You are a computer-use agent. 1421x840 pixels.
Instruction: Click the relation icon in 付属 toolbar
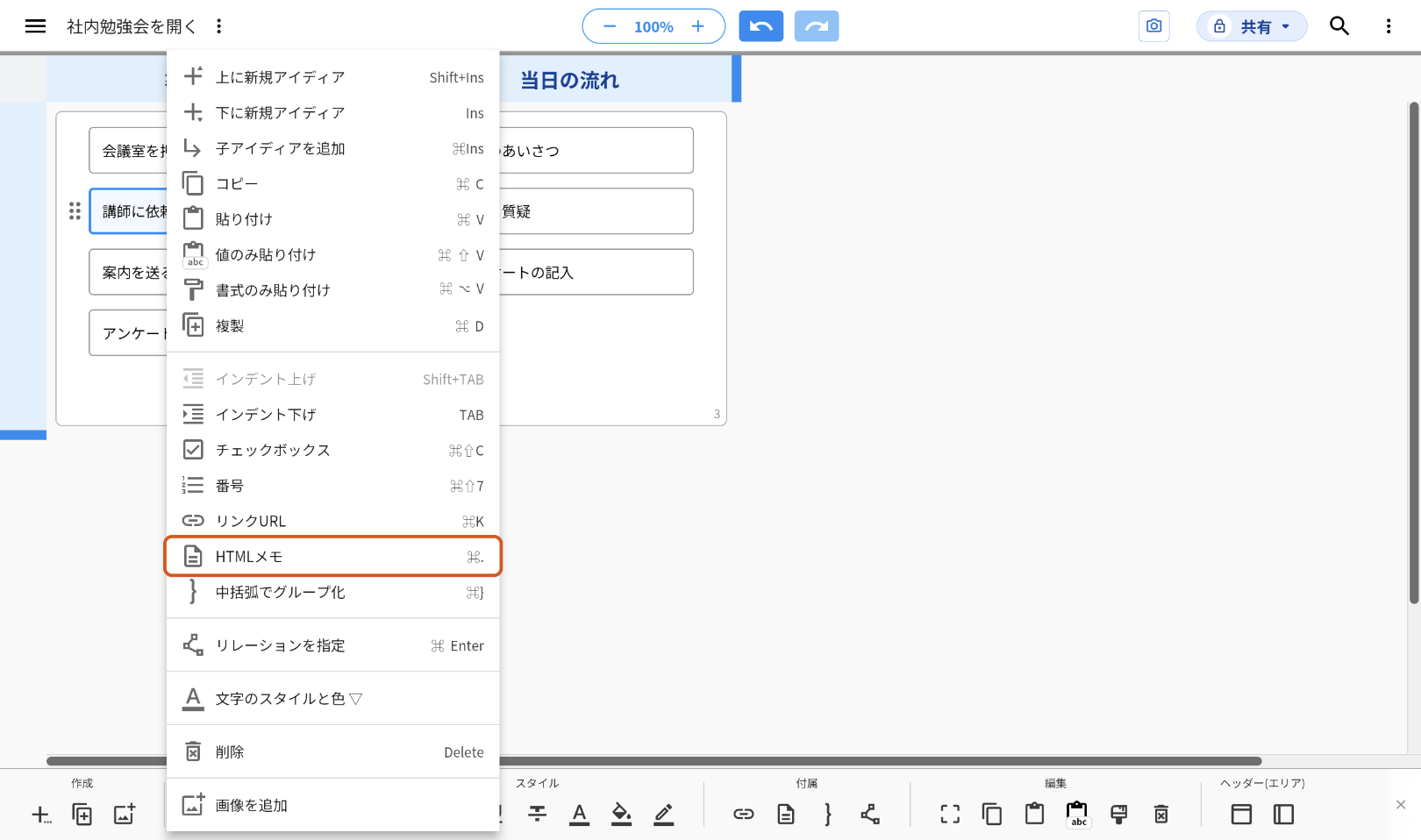click(870, 815)
